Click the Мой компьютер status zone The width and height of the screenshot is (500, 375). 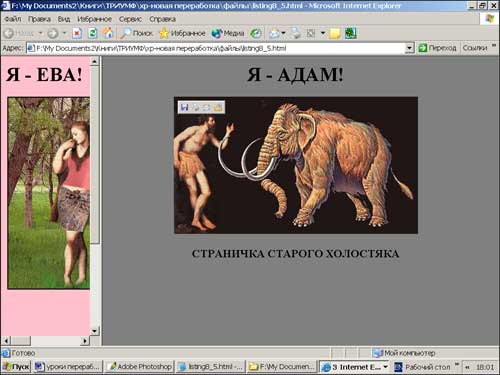tap(405, 353)
